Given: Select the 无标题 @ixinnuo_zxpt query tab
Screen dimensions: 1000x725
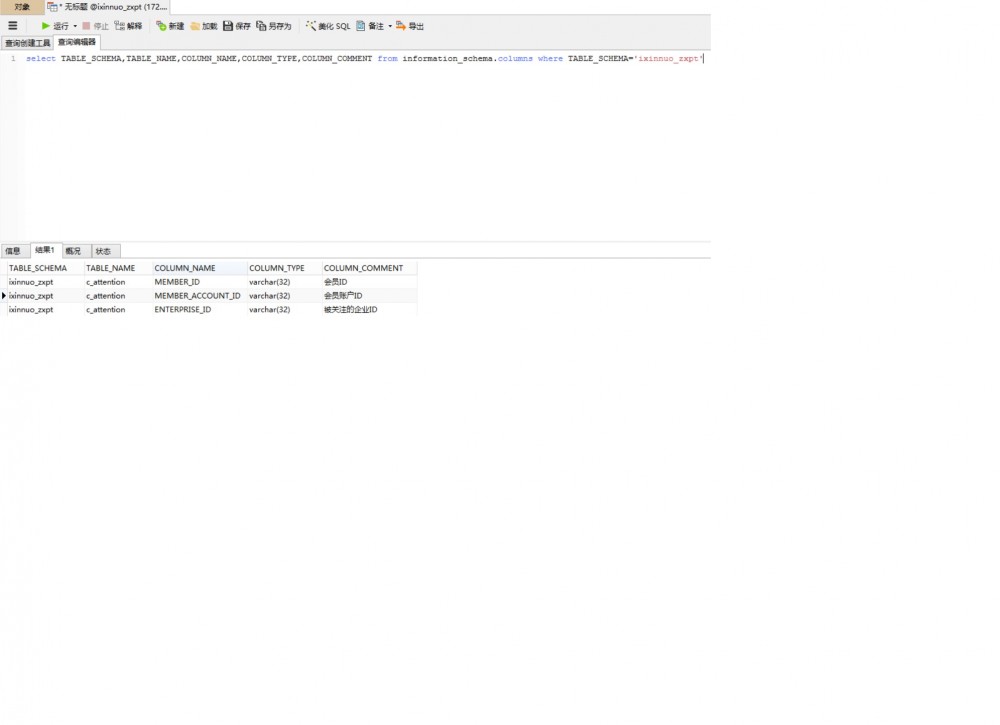Looking at the screenshot, I should pyautogui.click(x=107, y=7).
